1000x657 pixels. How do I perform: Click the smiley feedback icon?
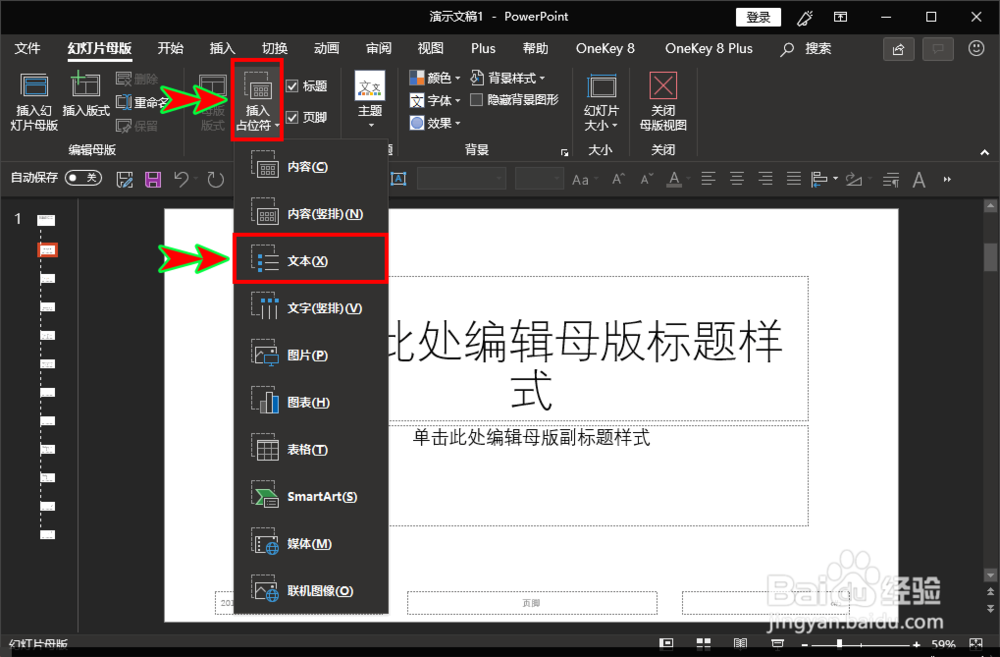click(x=976, y=48)
